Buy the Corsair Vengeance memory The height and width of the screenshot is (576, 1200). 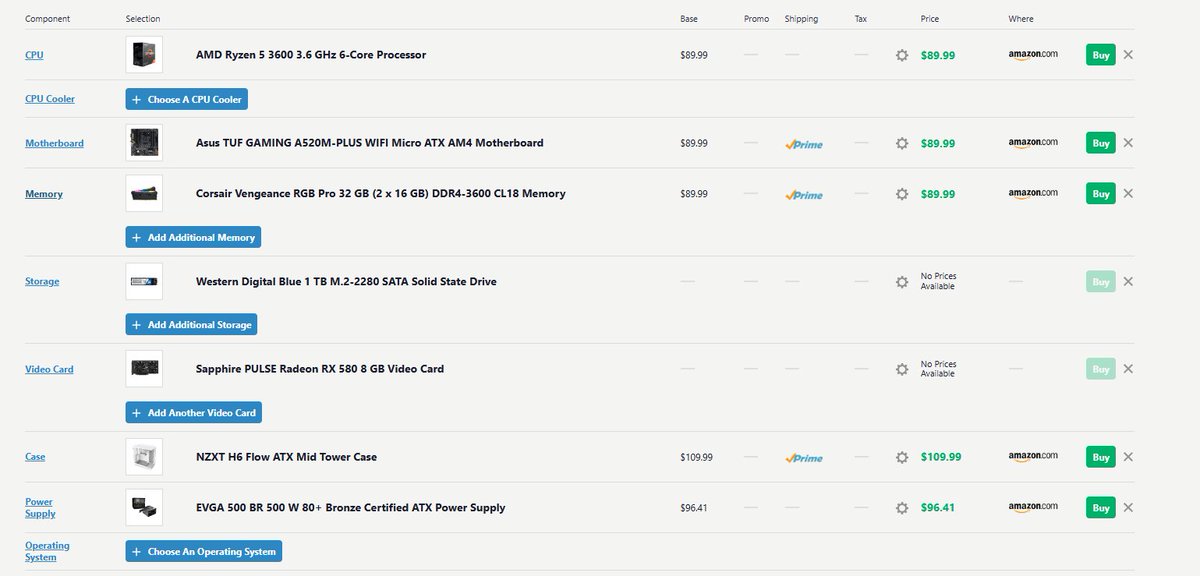coord(1101,194)
